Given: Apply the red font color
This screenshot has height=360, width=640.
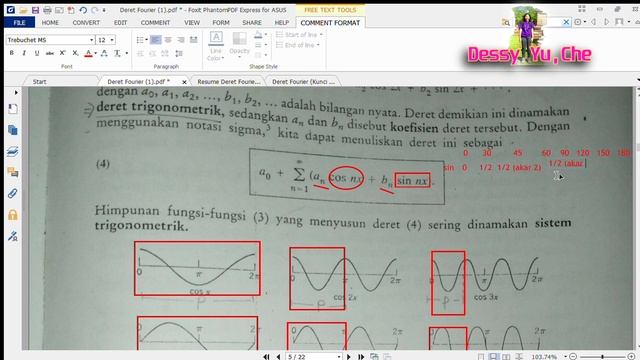Looking at the screenshot, I should [88, 53].
